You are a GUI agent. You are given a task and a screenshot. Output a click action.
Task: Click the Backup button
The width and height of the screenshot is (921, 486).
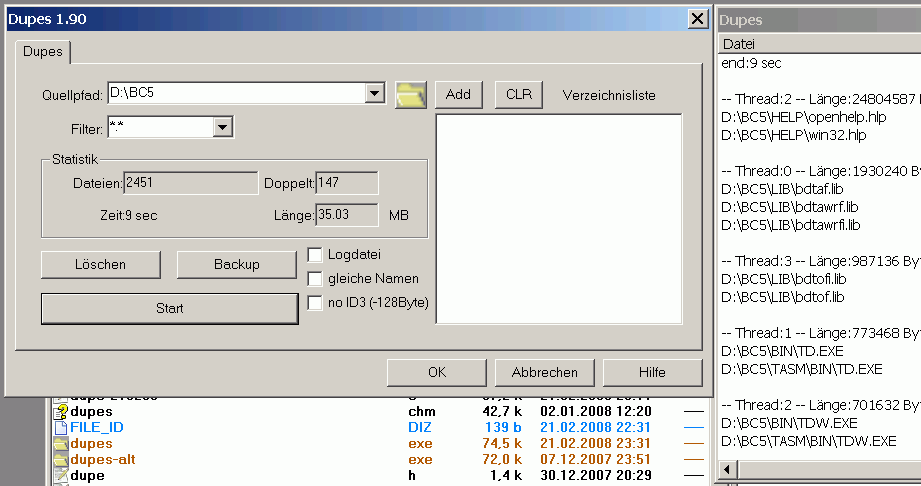237,264
